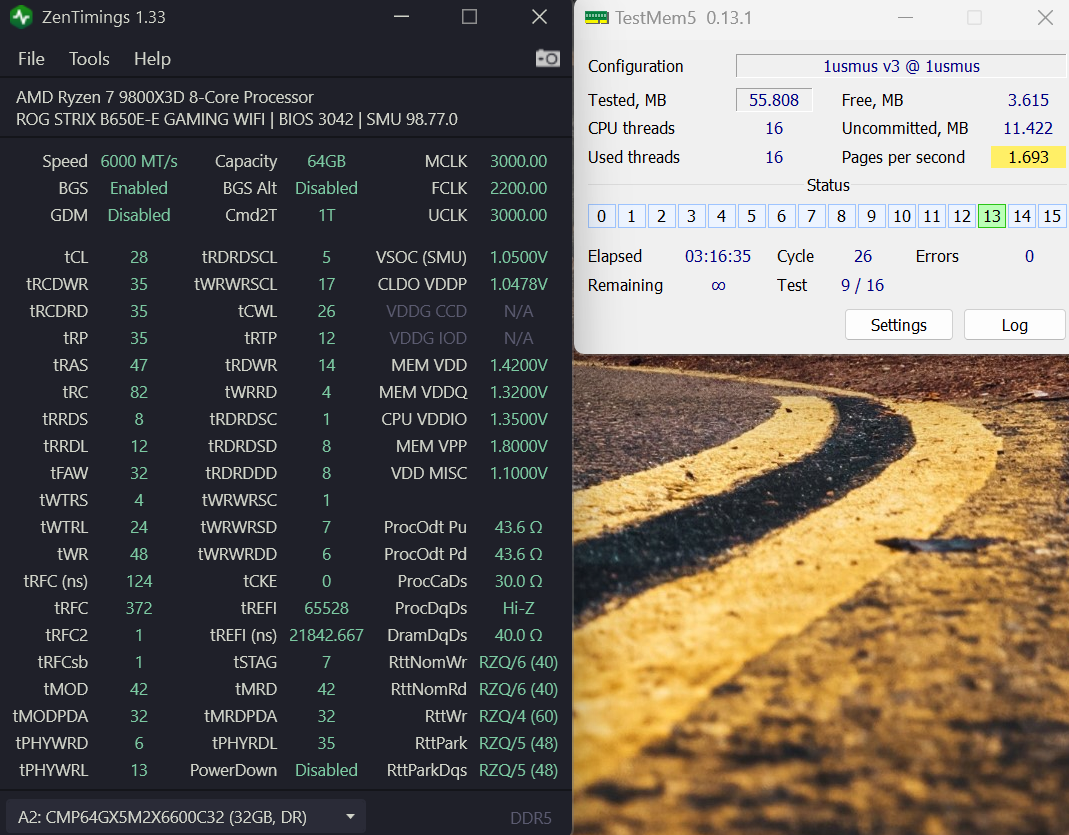The width and height of the screenshot is (1069, 835).
Task: Select thread status box 7
Action: 811,216
